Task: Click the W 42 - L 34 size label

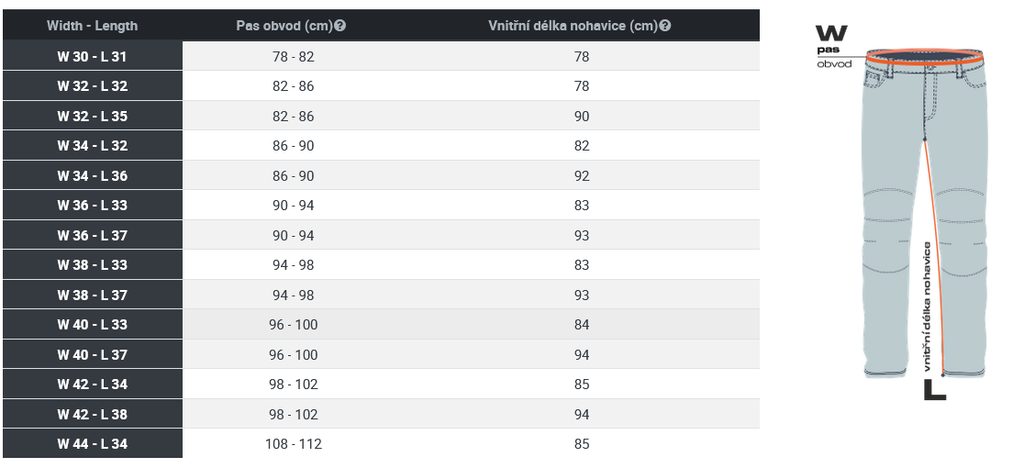Action: tap(92, 385)
